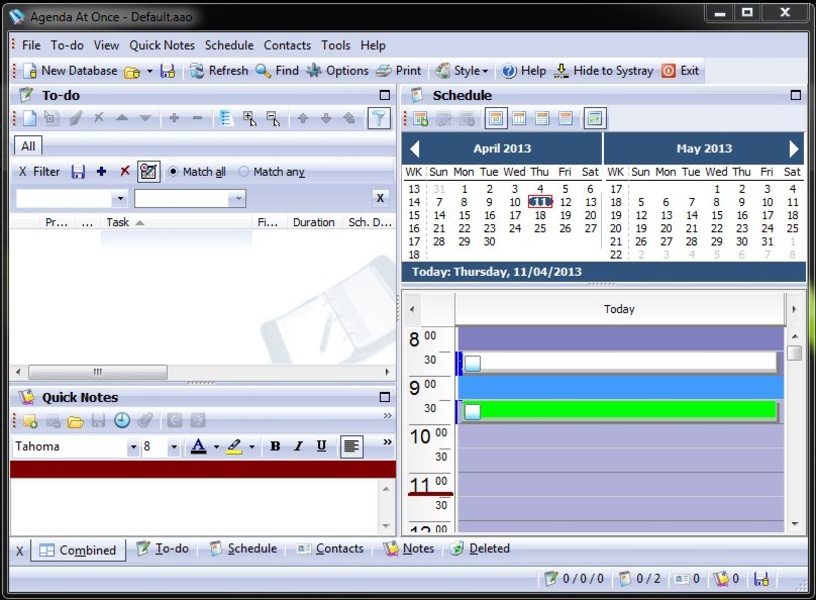The height and width of the screenshot is (600, 816).
Task: Click the Print button
Action: pos(399,71)
